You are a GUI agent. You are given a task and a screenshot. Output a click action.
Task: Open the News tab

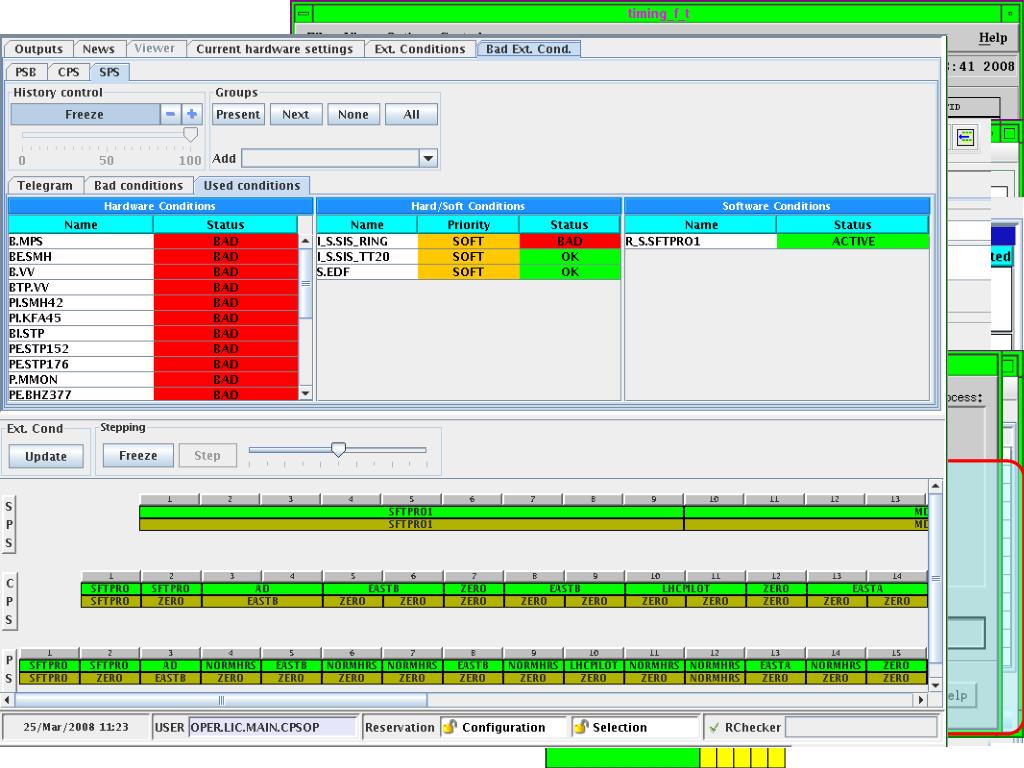[x=99, y=49]
